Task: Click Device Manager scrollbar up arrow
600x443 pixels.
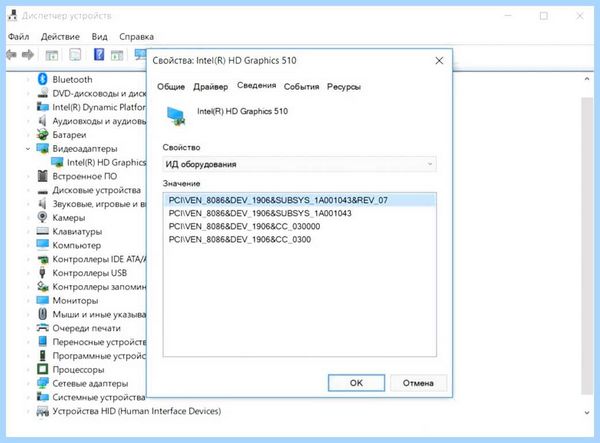Action: (587, 79)
